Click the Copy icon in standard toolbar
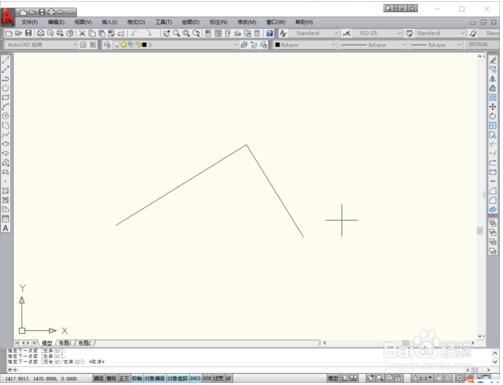 (92, 33)
